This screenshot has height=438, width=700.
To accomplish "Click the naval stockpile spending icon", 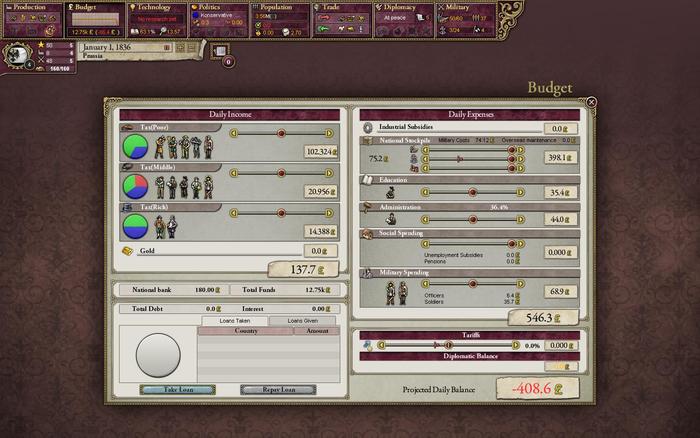I will coord(414,159).
